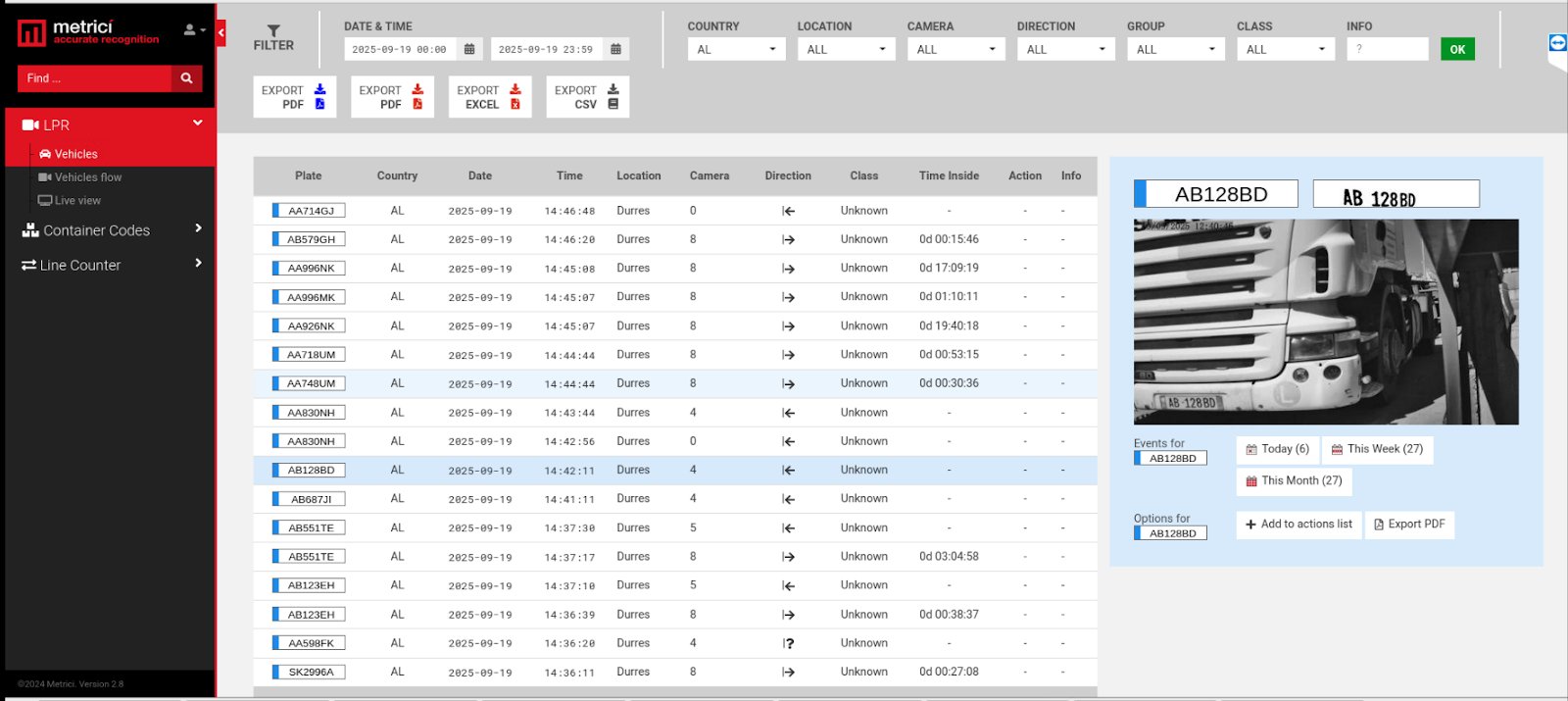Open calendar picker for end date

[615, 49]
